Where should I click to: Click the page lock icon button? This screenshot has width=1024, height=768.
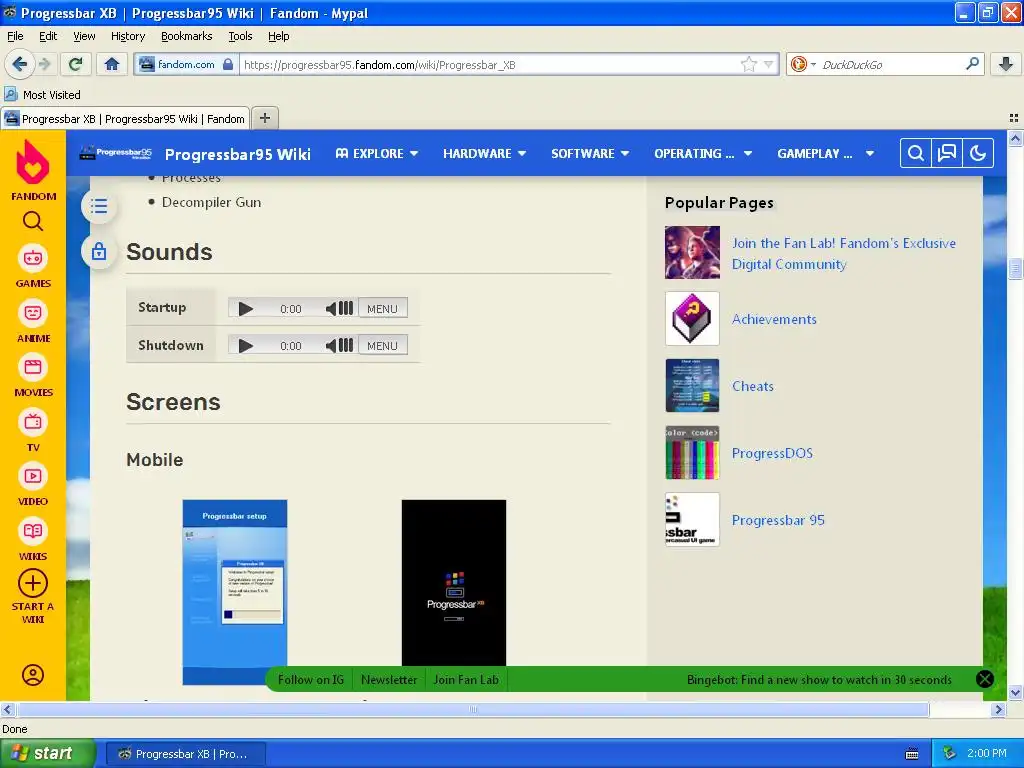click(x=99, y=251)
